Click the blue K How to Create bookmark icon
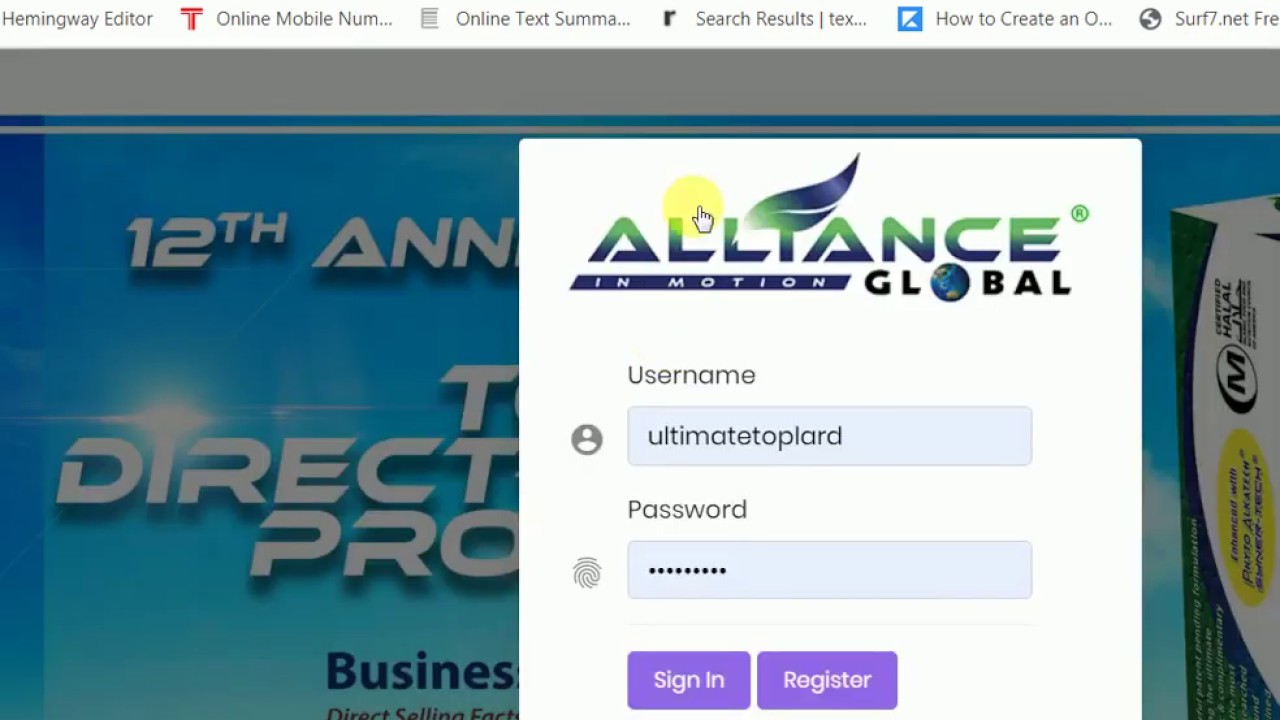 (910, 19)
